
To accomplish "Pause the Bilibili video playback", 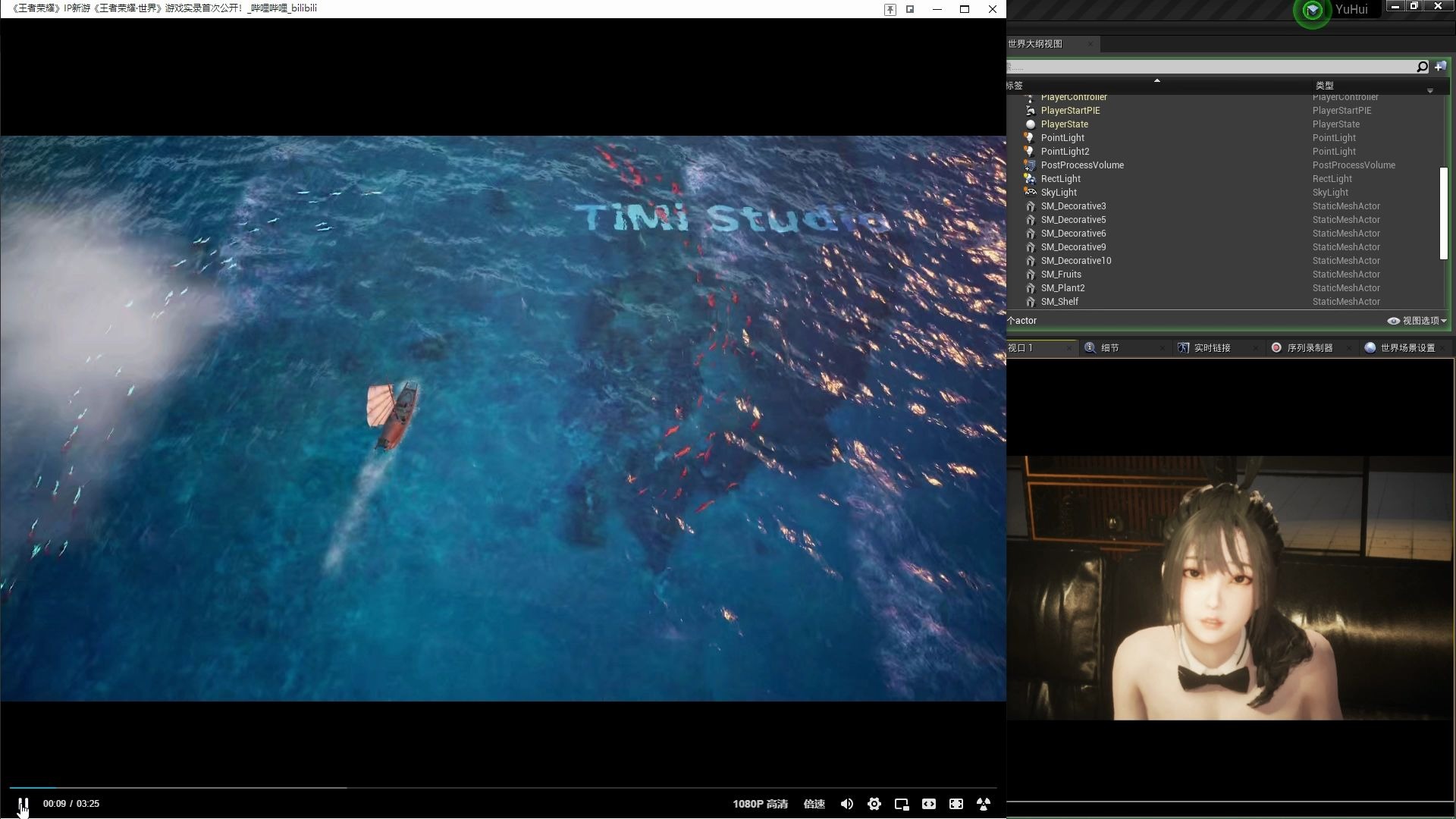I will [24, 804].
